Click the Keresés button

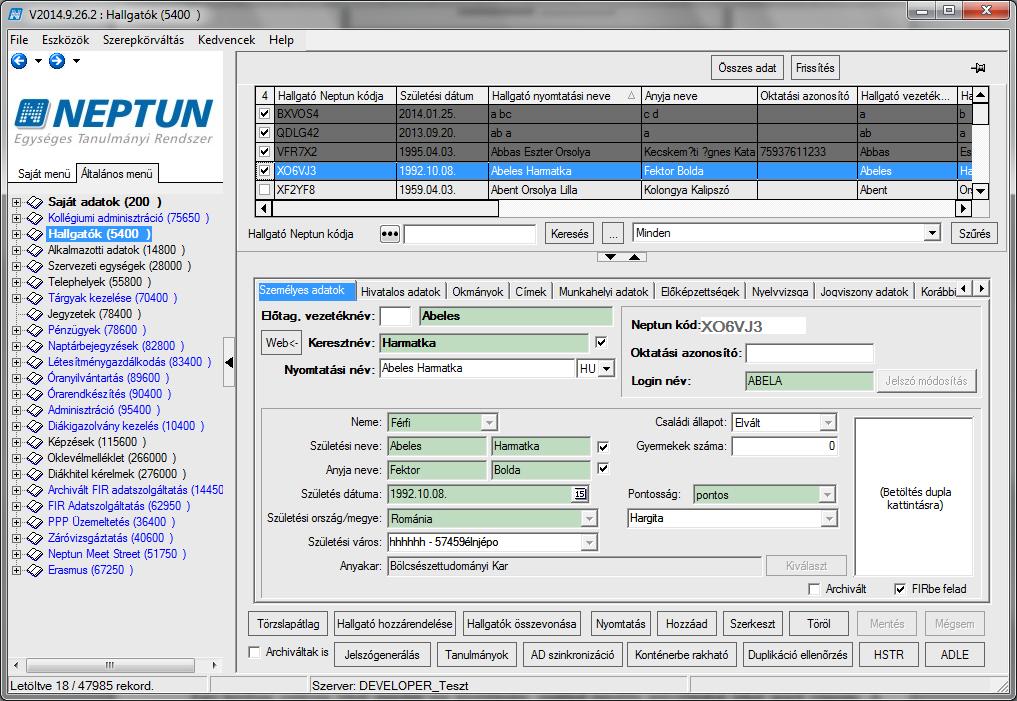[569, 233]
